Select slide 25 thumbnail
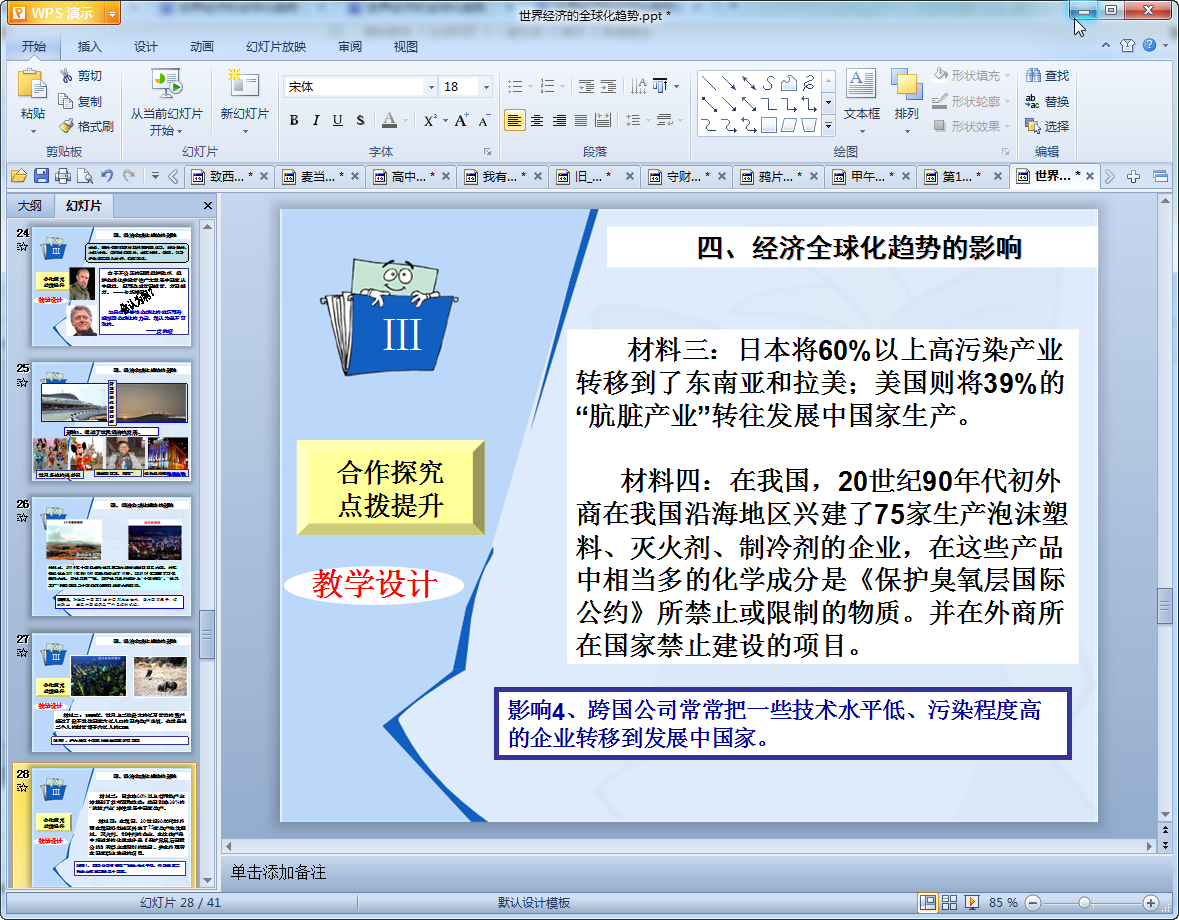This screenshot has height=920, width=1179. tap(111, 422)
